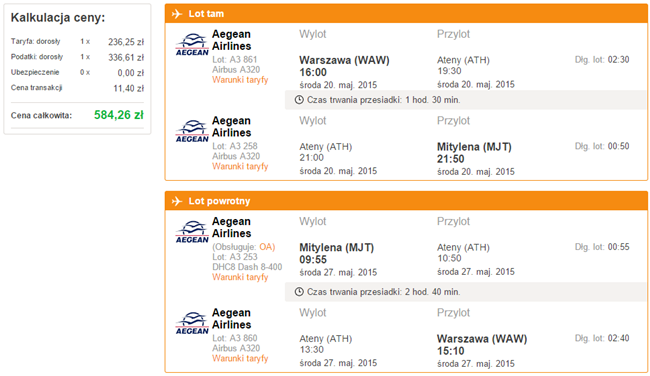
Task: Click the clock icon for the 2 hod. 40 min. layover
Action: (x=299, y=292)
